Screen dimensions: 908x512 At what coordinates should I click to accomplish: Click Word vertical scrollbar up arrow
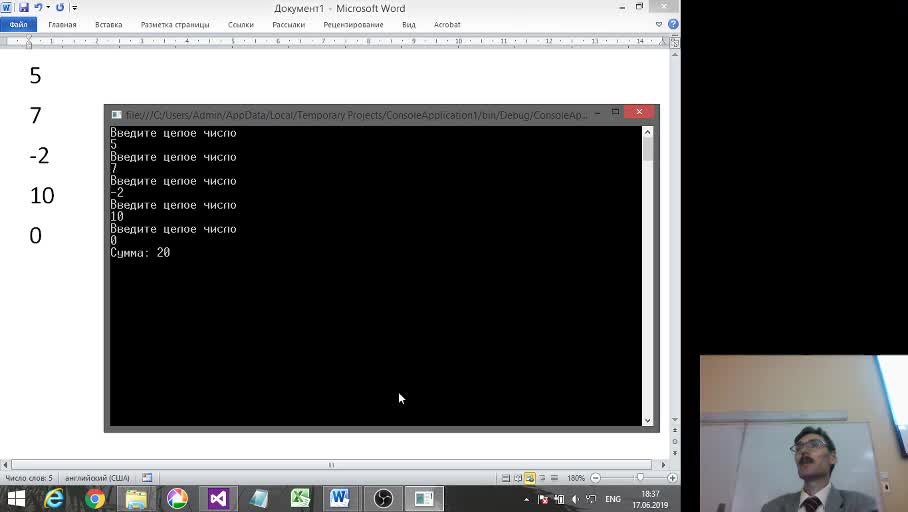click(x=675, y=54)
